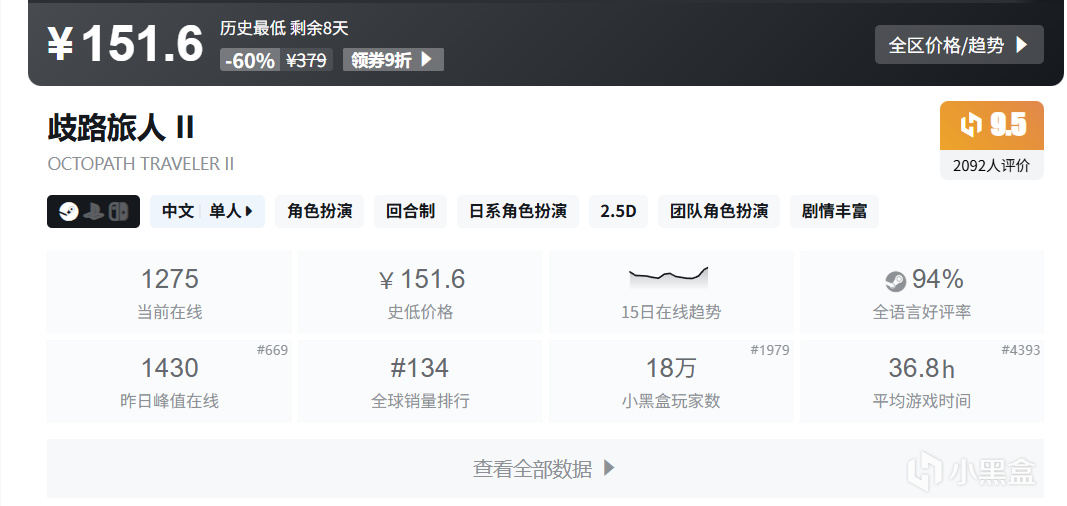Select the Nintendo Switch platform icon

120,212
